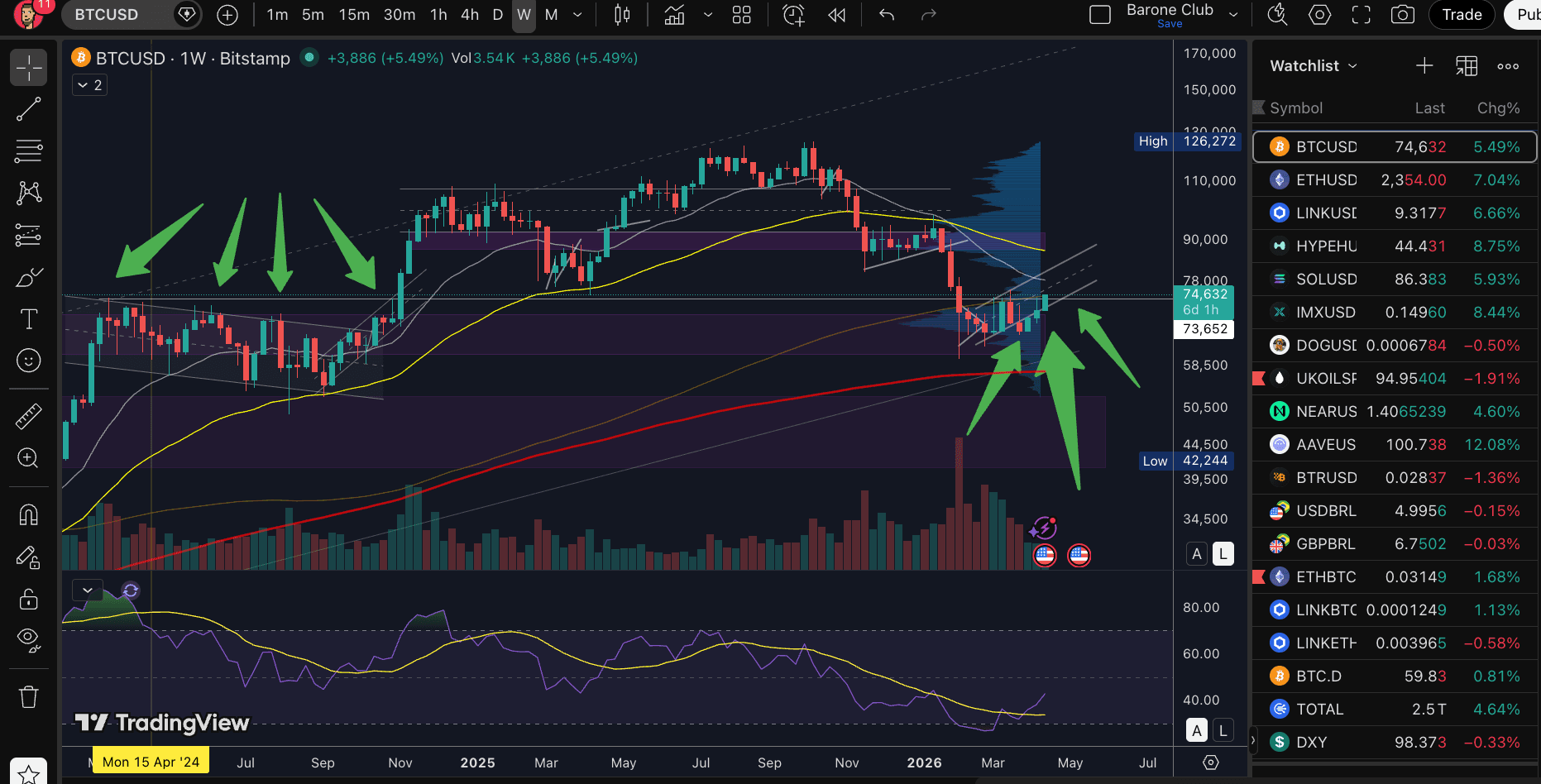The height and width of the screenshot is (784, 1541).
Task: Click the Trade button
Action: tap(1461, 14)
